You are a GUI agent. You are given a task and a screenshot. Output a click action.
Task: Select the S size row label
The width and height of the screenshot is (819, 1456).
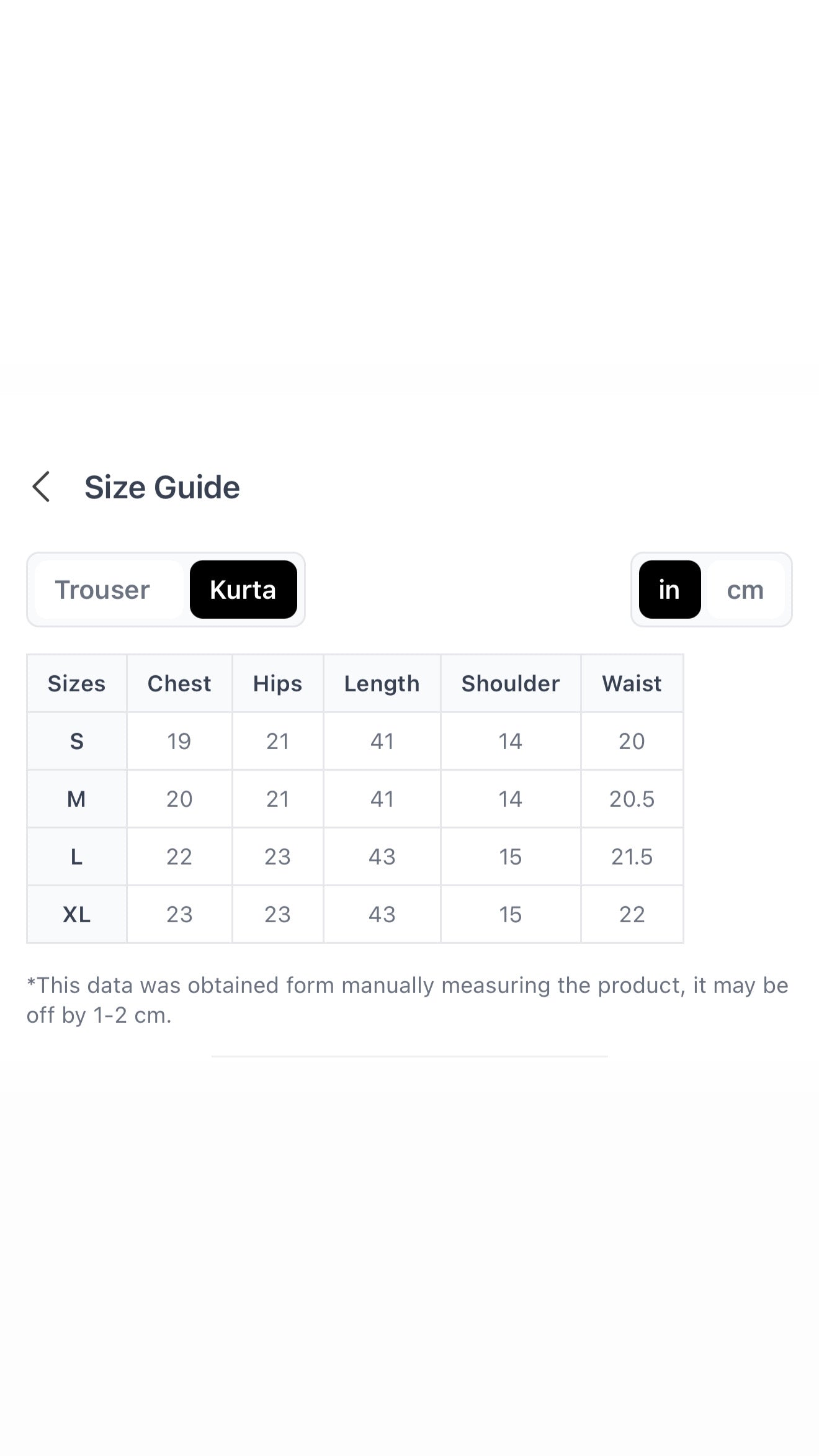(77, 741)
